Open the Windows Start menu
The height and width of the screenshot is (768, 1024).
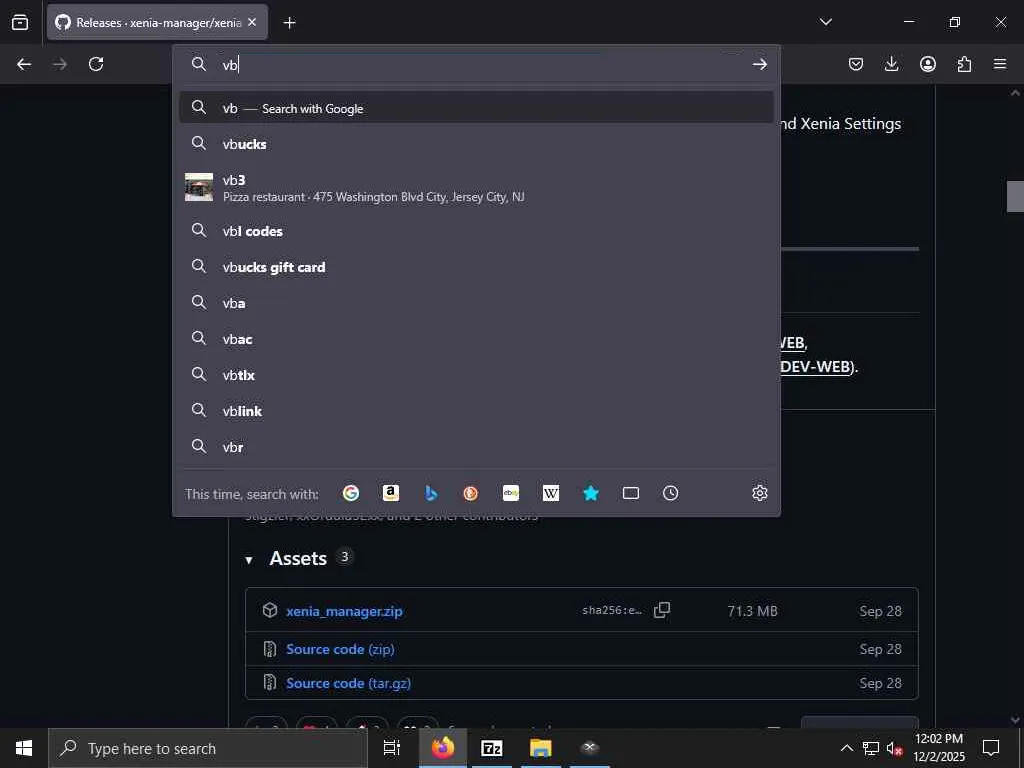coord(24,748)
